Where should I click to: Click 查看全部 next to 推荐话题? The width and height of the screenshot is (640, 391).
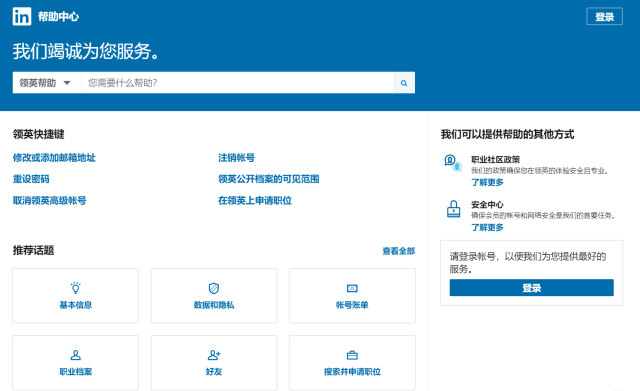point(399,251)
